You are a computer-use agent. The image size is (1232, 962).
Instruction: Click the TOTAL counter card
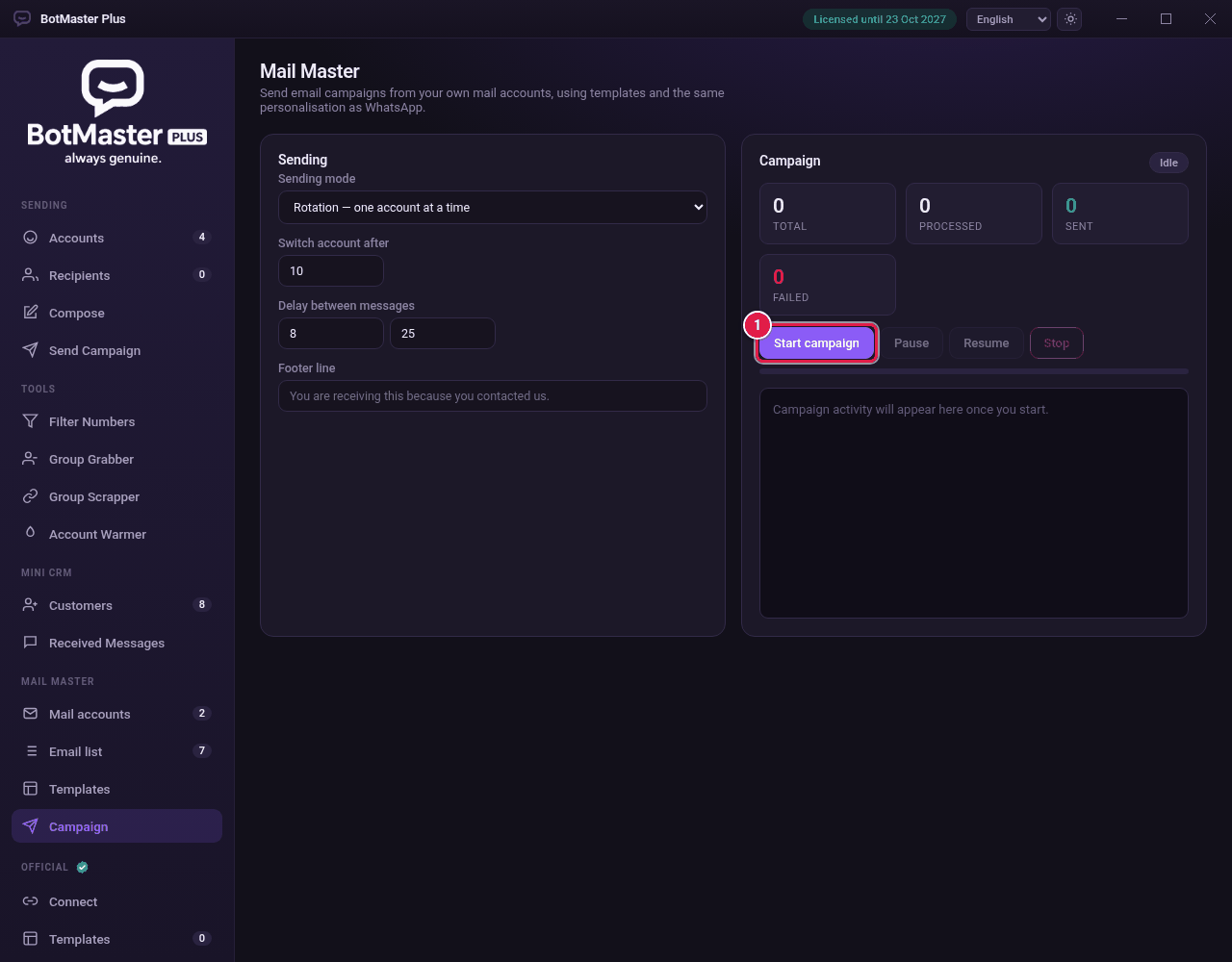[828, 214]
